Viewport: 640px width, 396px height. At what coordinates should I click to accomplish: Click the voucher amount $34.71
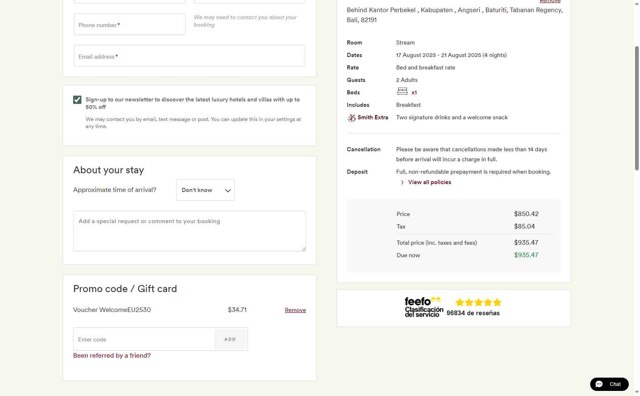(237, 310)
